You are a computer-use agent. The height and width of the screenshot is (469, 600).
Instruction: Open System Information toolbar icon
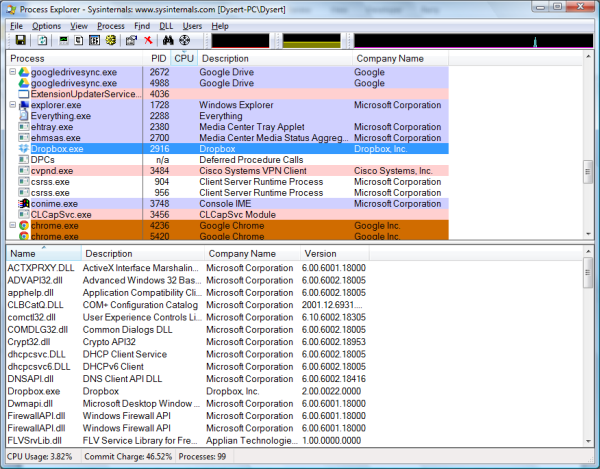click(64, 40)
